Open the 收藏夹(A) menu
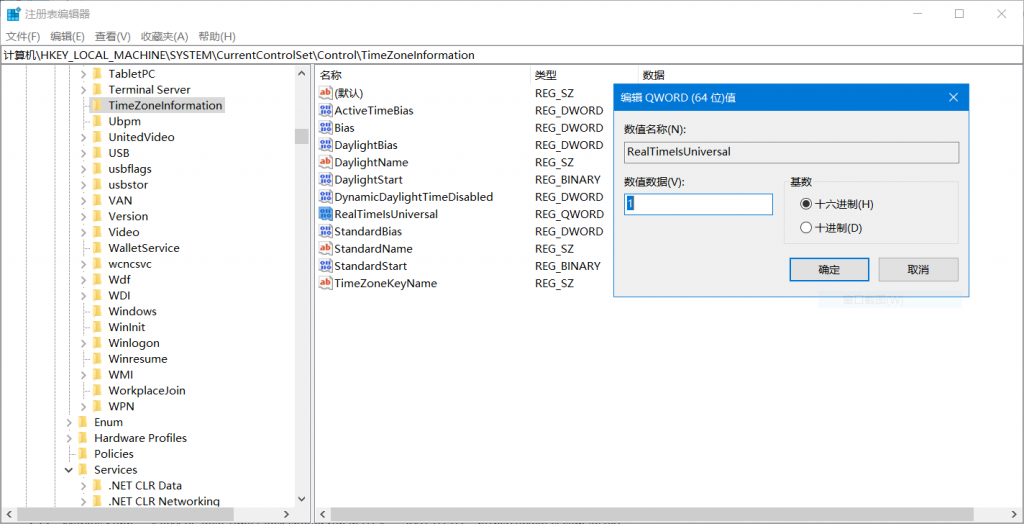 click(x=165, y=37)
